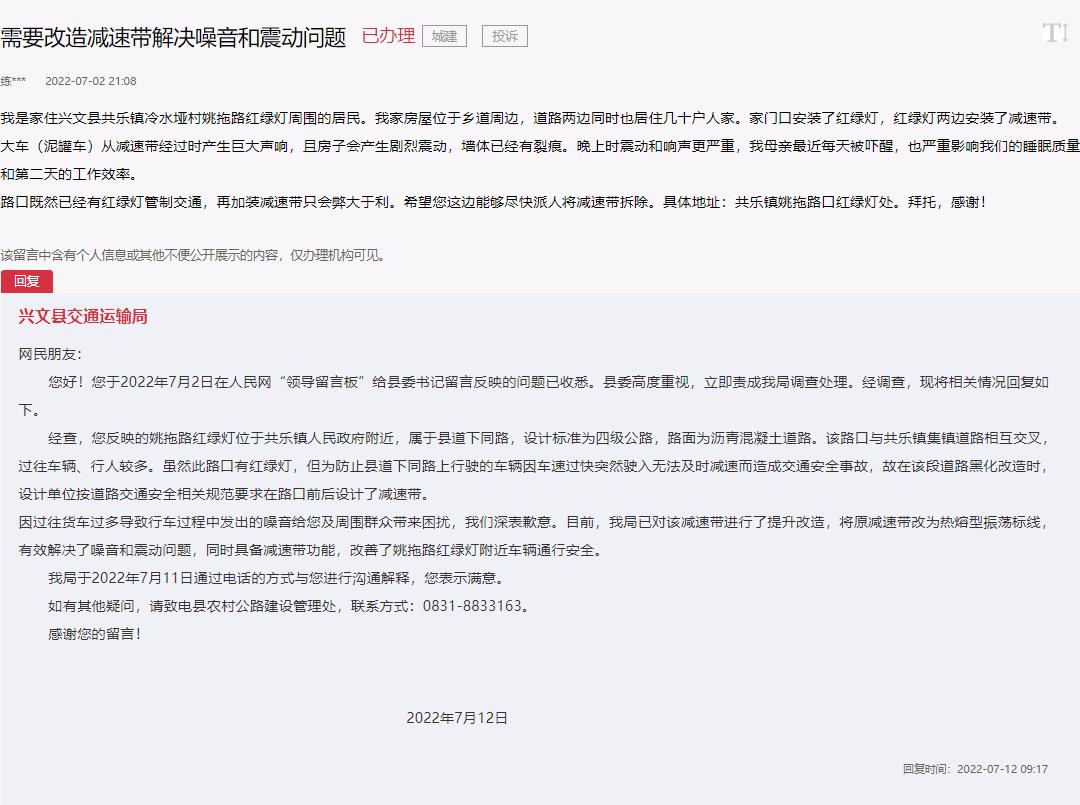Click the post title about 减速带
This screenshot has height=805, width=1080.
pos(173,38)
